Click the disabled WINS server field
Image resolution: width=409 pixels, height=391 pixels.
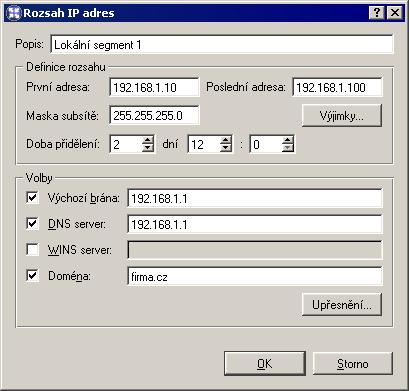[x=255, y=250]
